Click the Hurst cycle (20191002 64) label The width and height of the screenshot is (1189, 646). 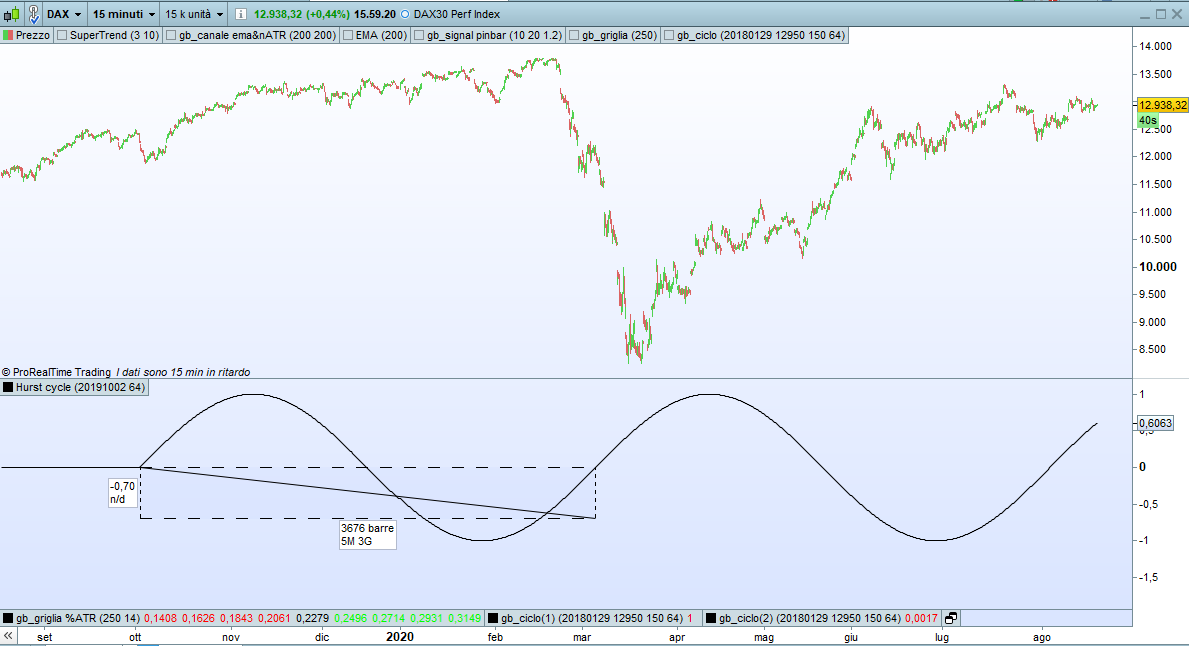(x=80, y=387)
